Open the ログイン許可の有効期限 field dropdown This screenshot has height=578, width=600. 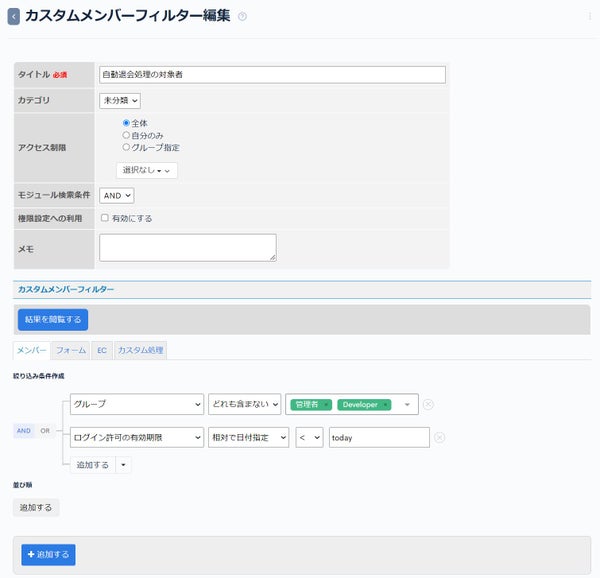(137, 437)
